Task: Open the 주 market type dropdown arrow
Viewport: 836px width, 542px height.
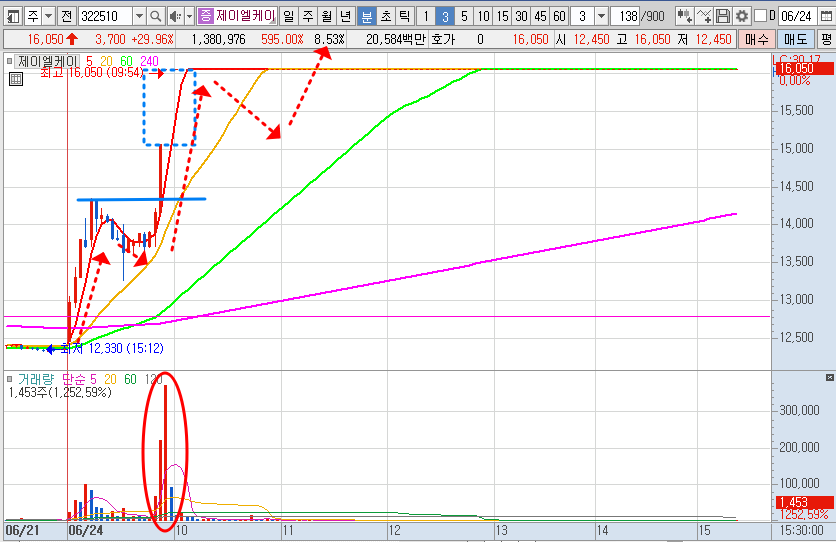Action: pyautogui.click(x=49, y=16)
